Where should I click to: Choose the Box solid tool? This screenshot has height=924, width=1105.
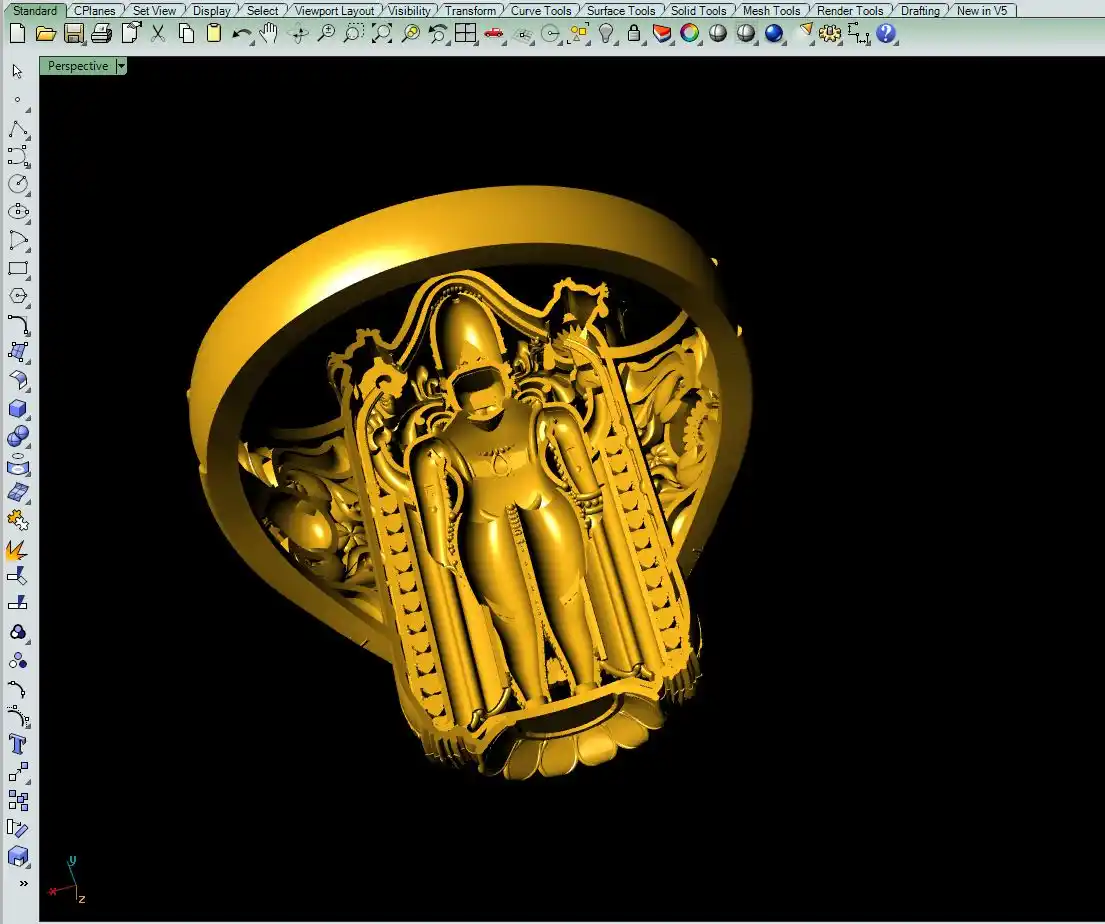point(18,409)
